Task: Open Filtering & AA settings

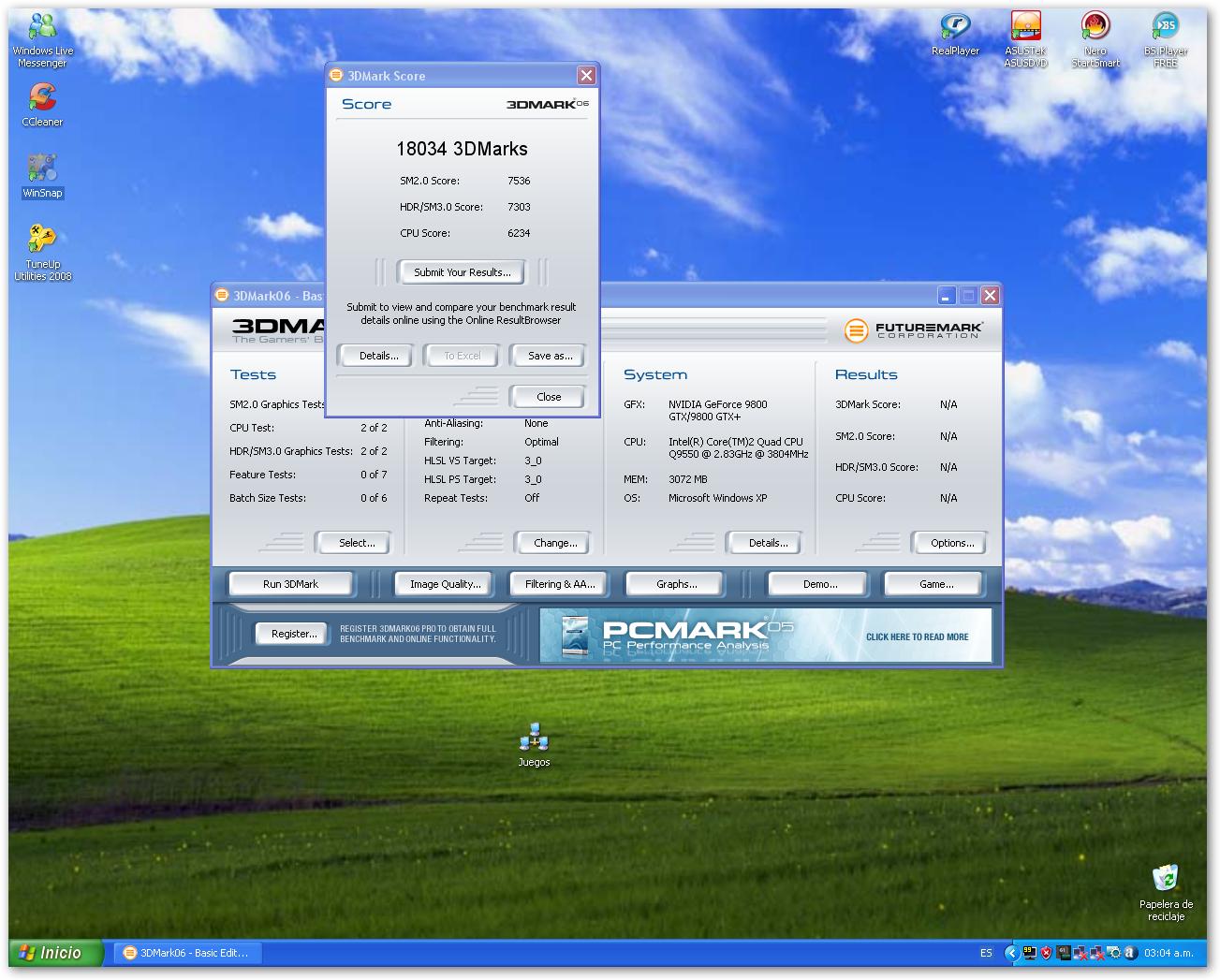Action: (x=559, y=584)
